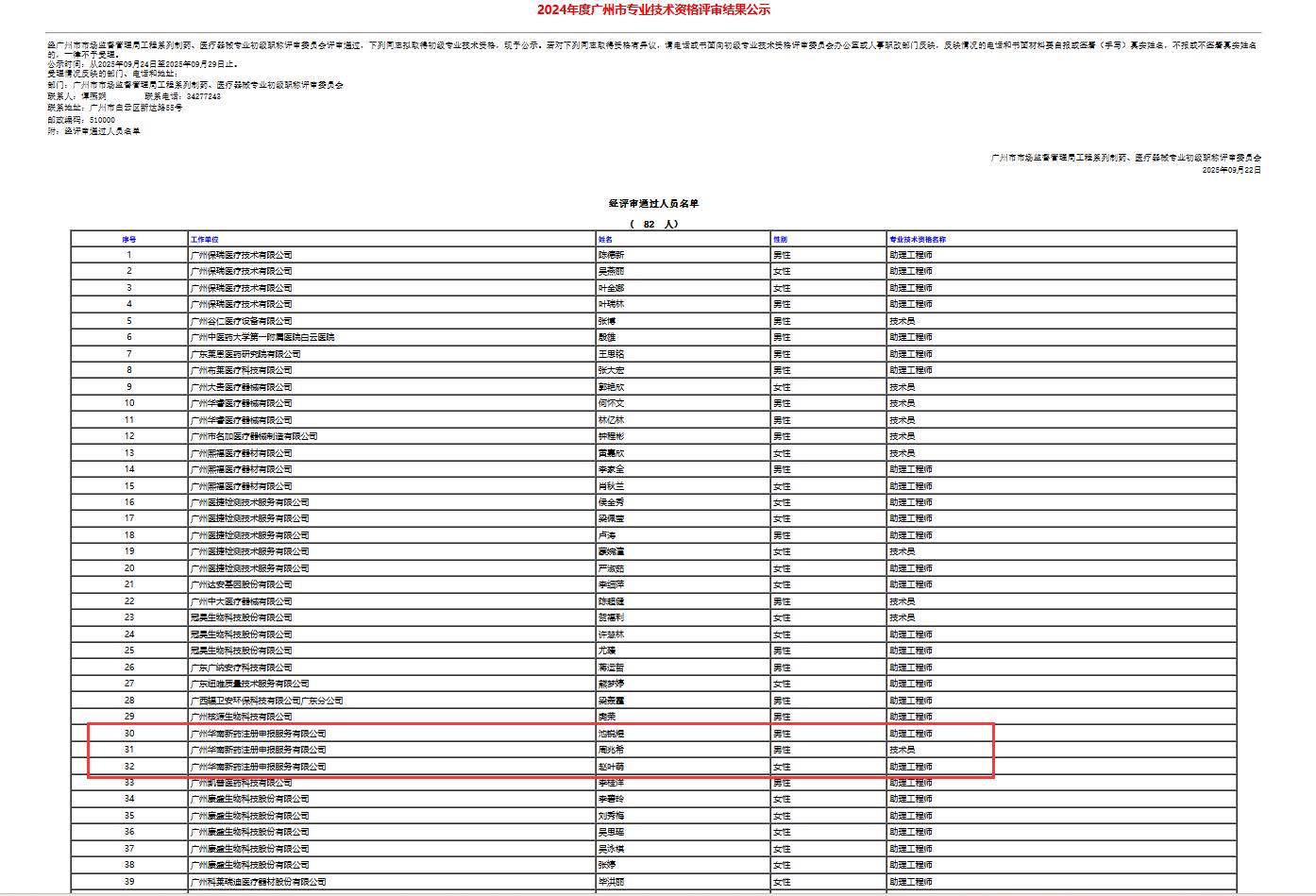Viewport: 1316px width, 896px height.
Task: Click the page title 2024年度广州市专业技术资格评审结果公示
Action: (x=653, y=10)
